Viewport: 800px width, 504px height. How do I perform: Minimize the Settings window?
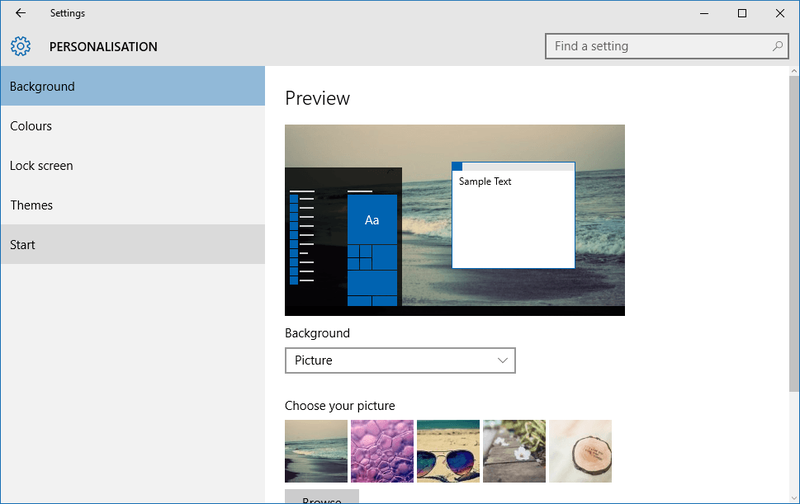point(704,13)
